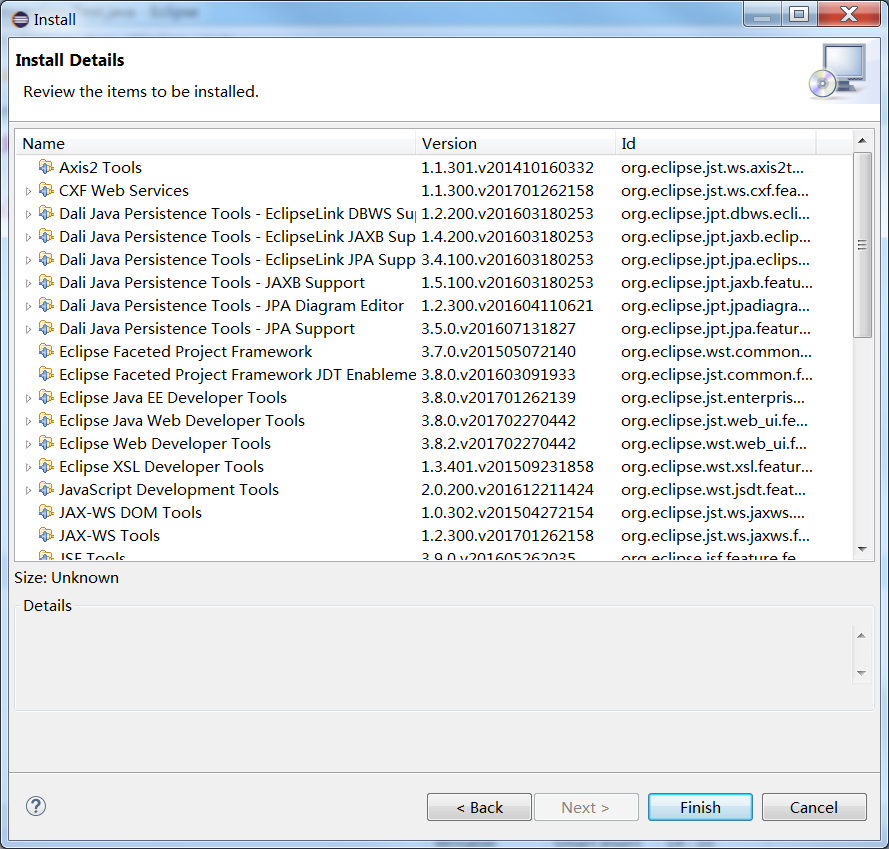The height and width of the screenshot is (849, 889).
Task: Expand Eclipse XSL Developer Tools node
Action: coord(28,467)
